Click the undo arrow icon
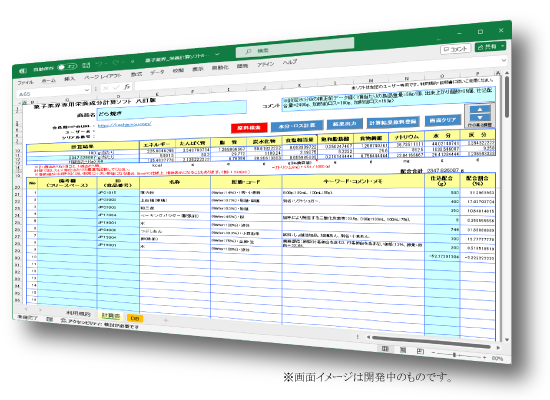This screenshot has width=550, height=400. 100,64
